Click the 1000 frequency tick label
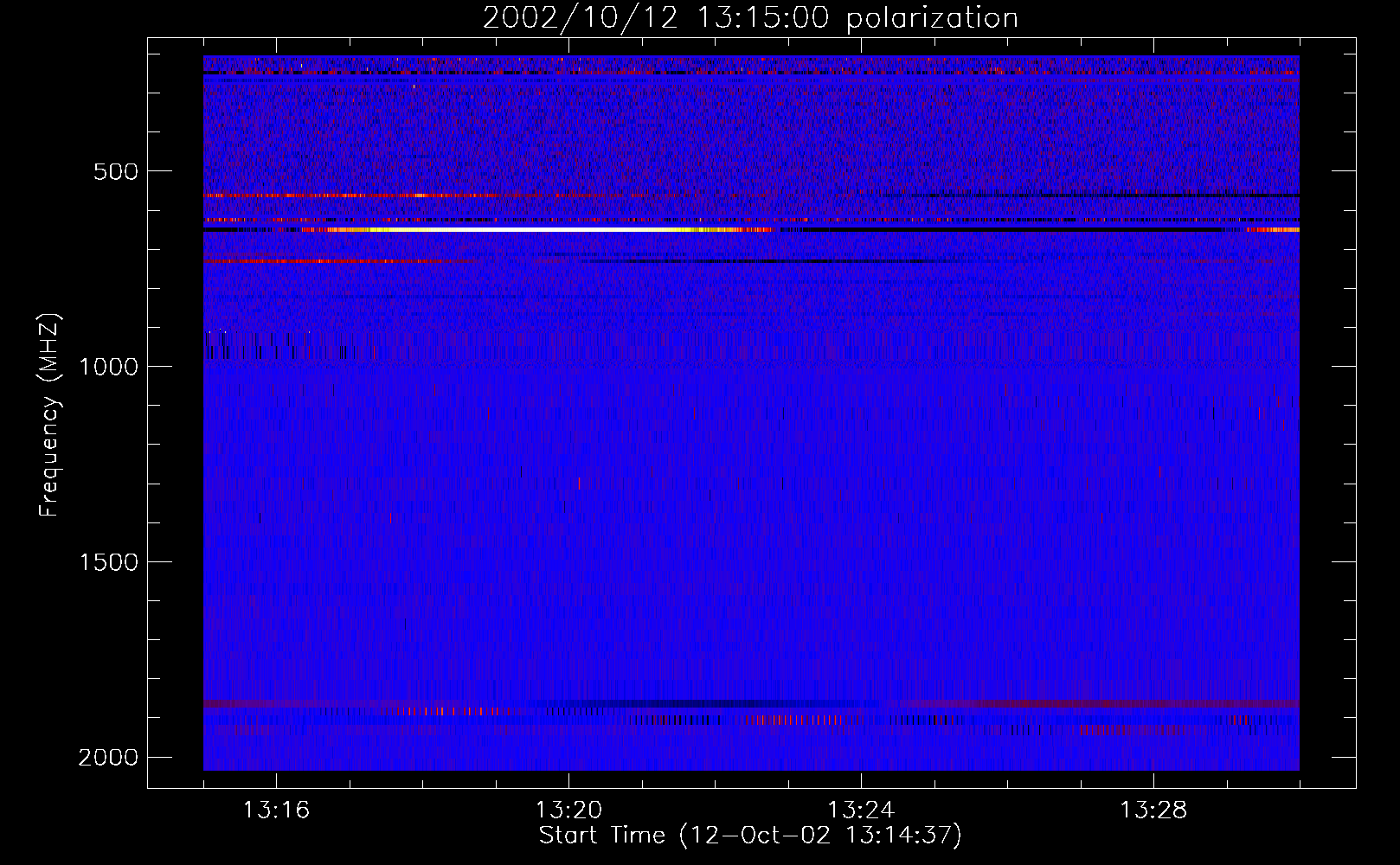This screenshot has width=1400, height=865. (108, 367)
